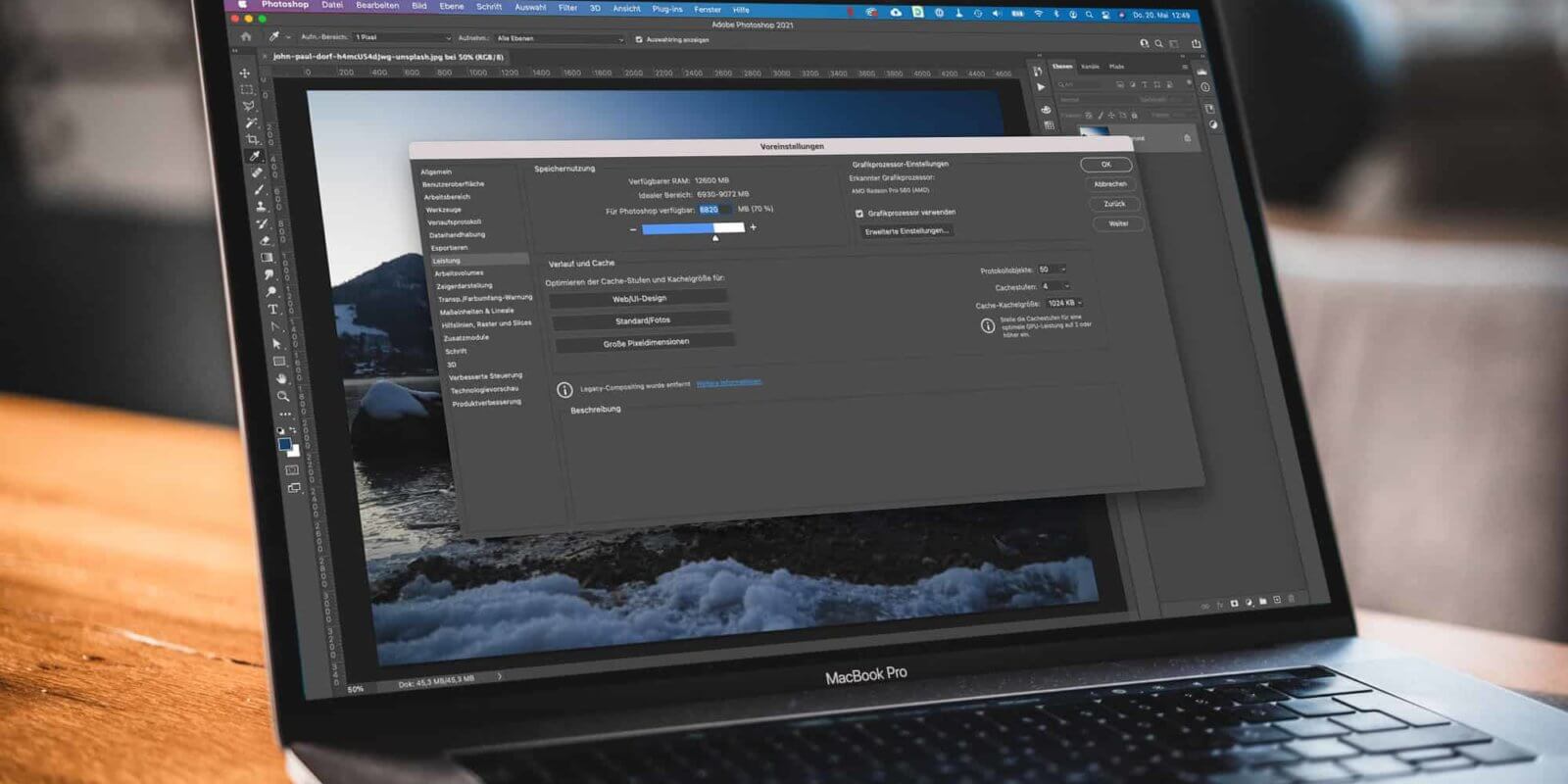Click the john-paul-dorf document tab

point(388,57)
